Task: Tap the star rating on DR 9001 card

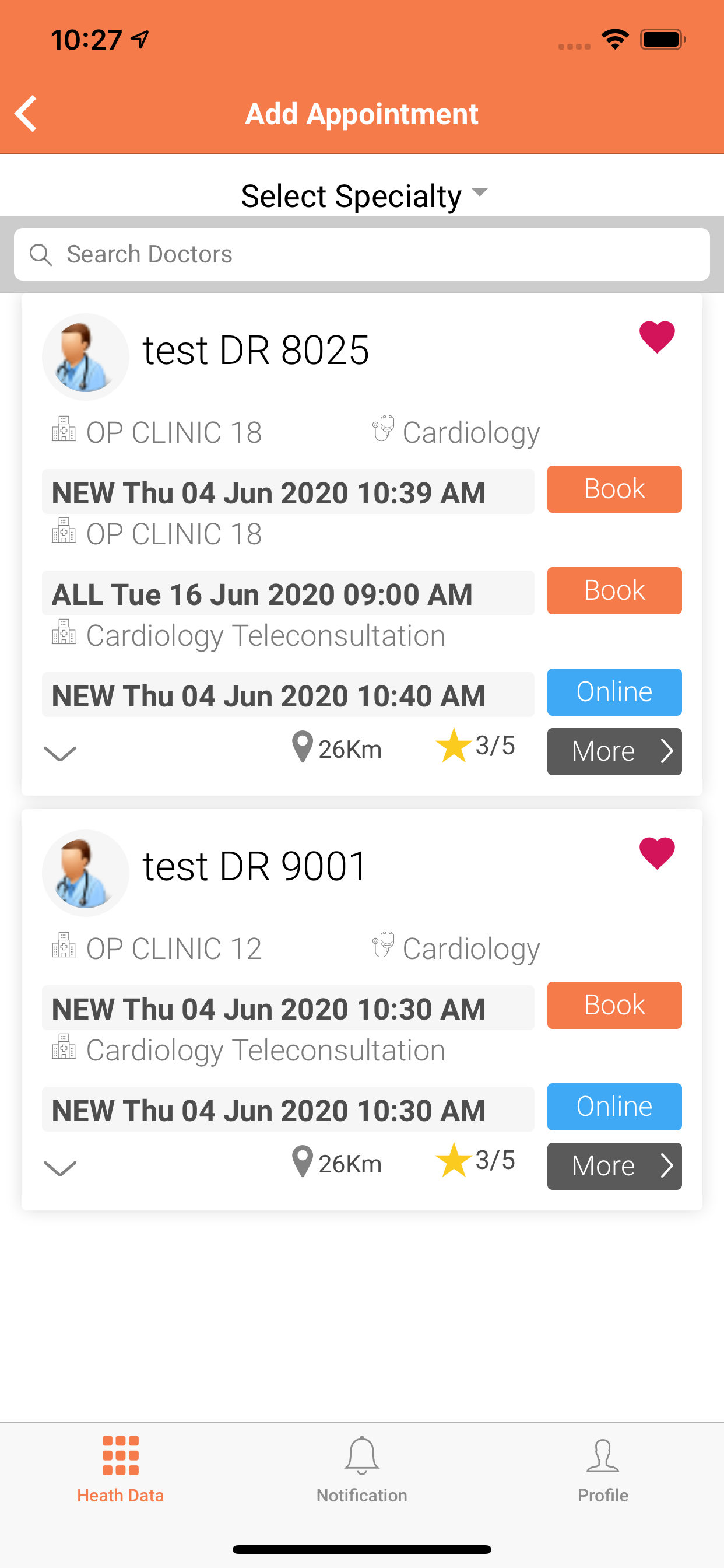Action: click(x=454, y=1160)
